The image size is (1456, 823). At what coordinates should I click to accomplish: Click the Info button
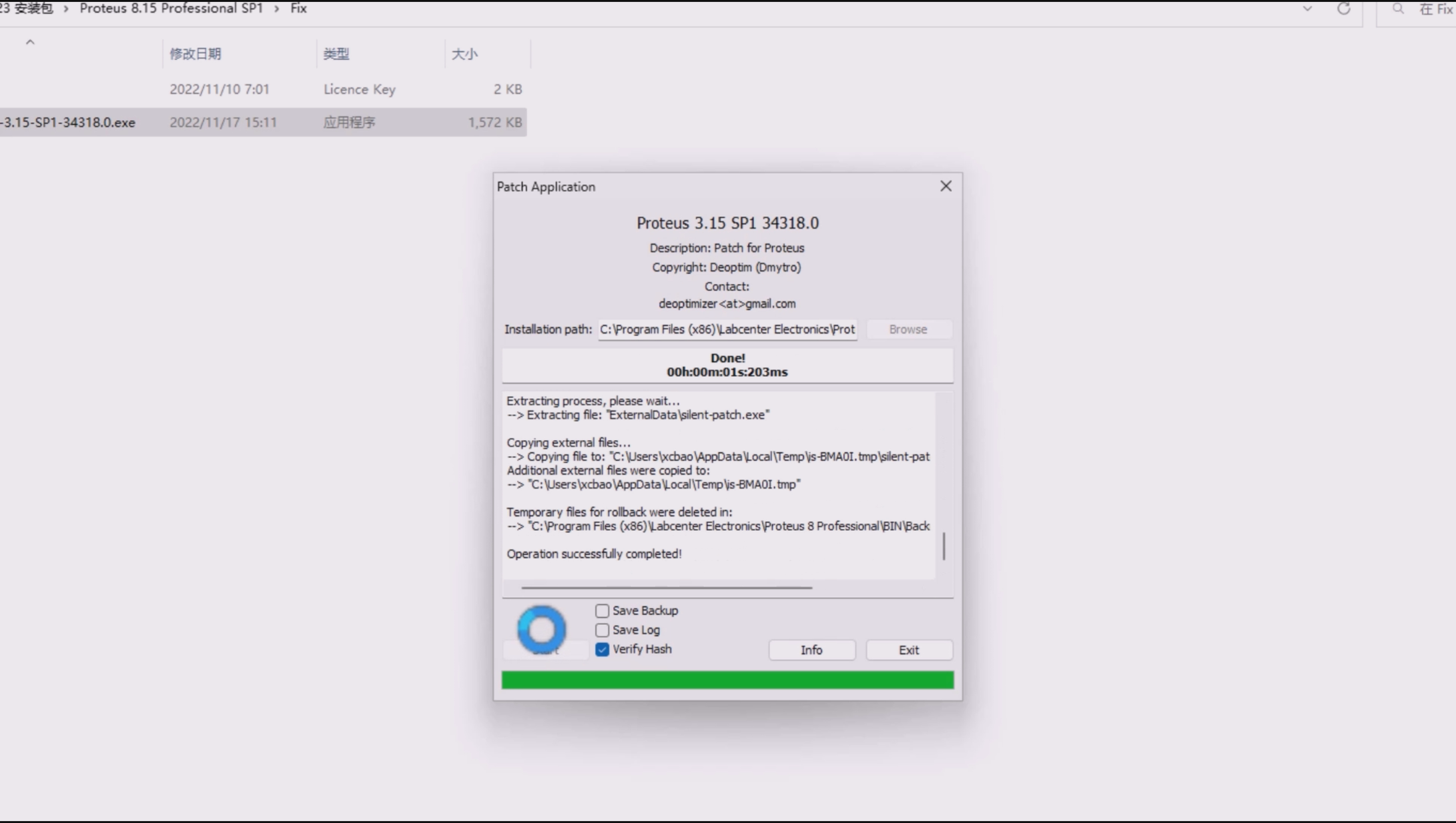pos(811,650)
